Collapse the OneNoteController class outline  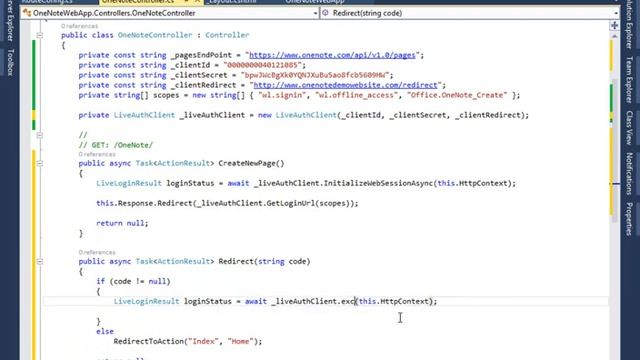(x=40, y=35)
